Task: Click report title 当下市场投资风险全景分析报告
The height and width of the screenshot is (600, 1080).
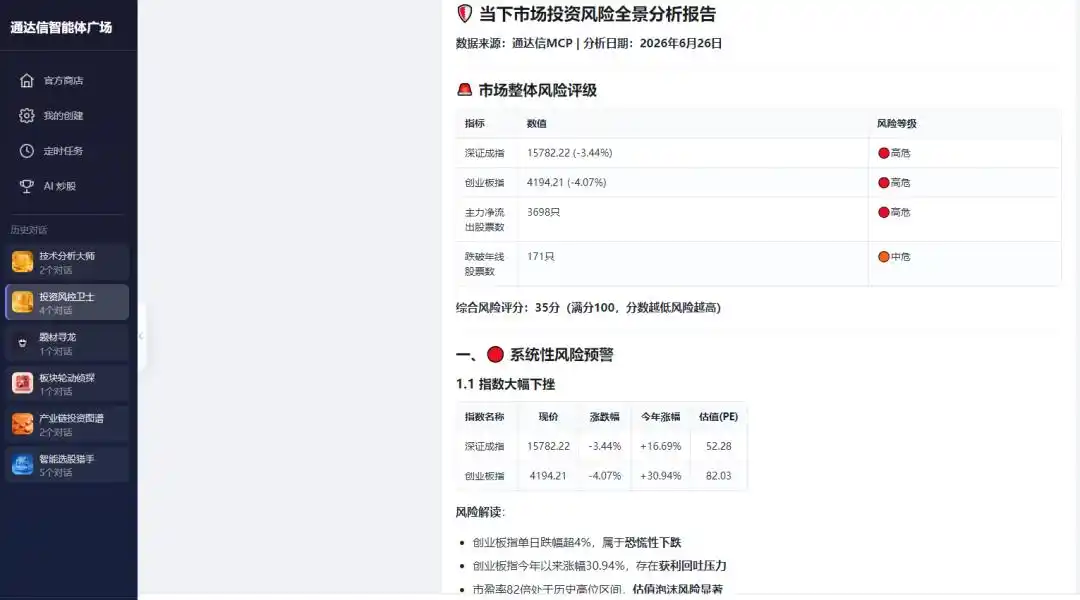Action: pyautogui.click(x=597, y=14)
